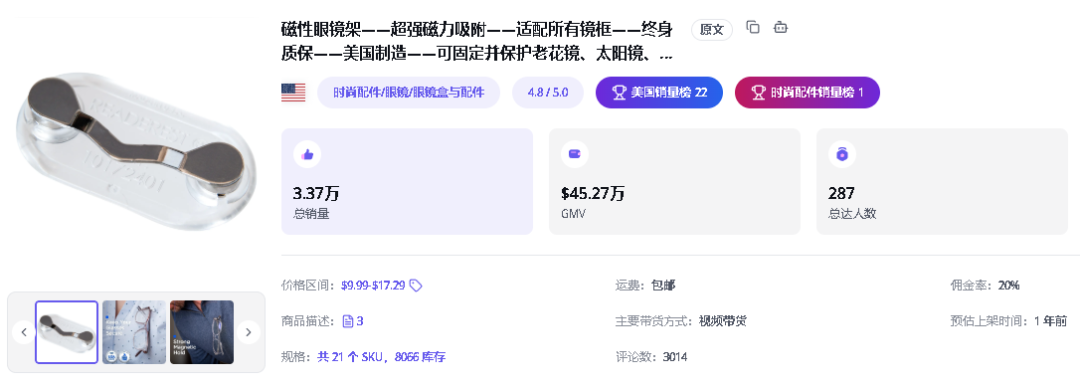Click the document icon next to 商品描述
Screen dimensions: 1080x386
tap(348, 321)
